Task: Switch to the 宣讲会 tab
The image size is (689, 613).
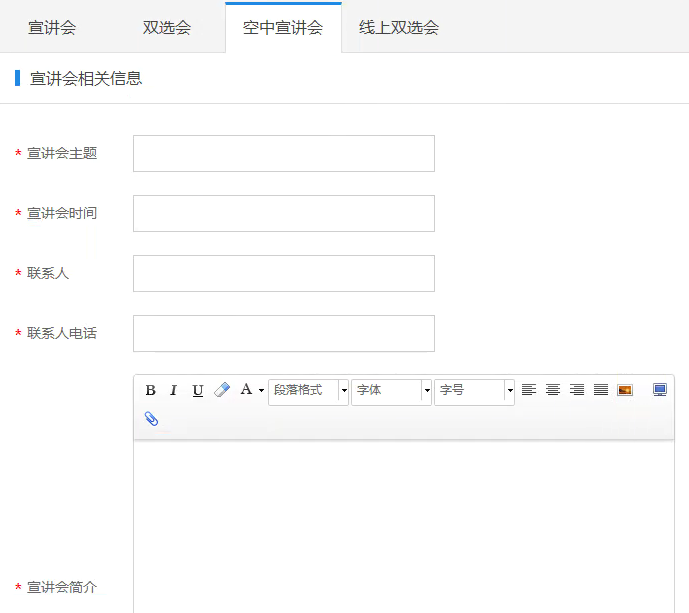Action: pos(52,27)
